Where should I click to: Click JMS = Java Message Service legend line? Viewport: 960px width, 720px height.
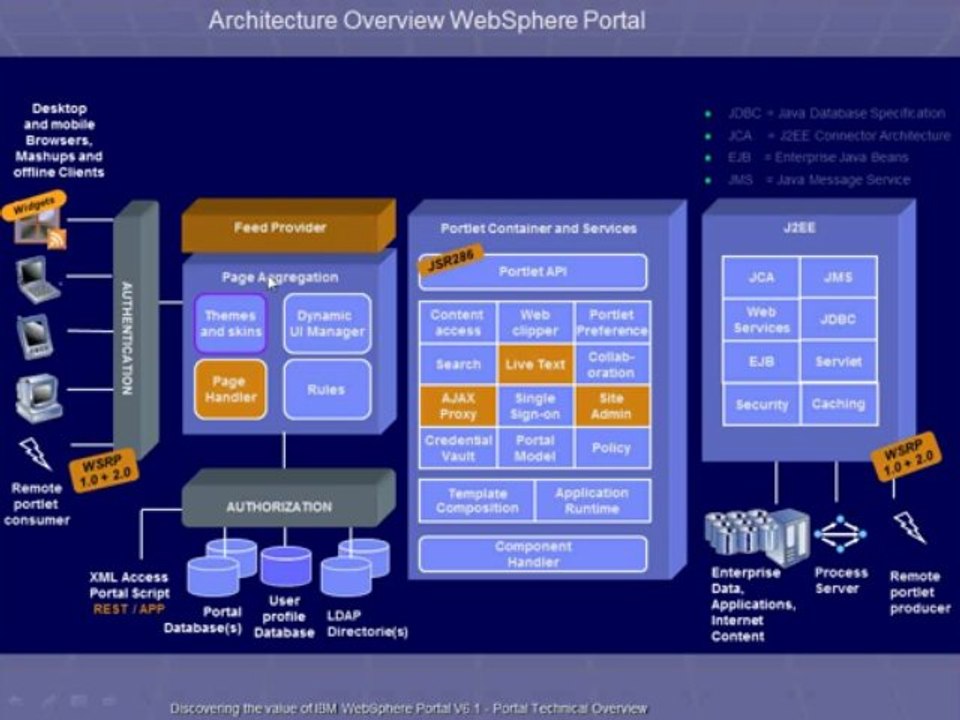819,180
